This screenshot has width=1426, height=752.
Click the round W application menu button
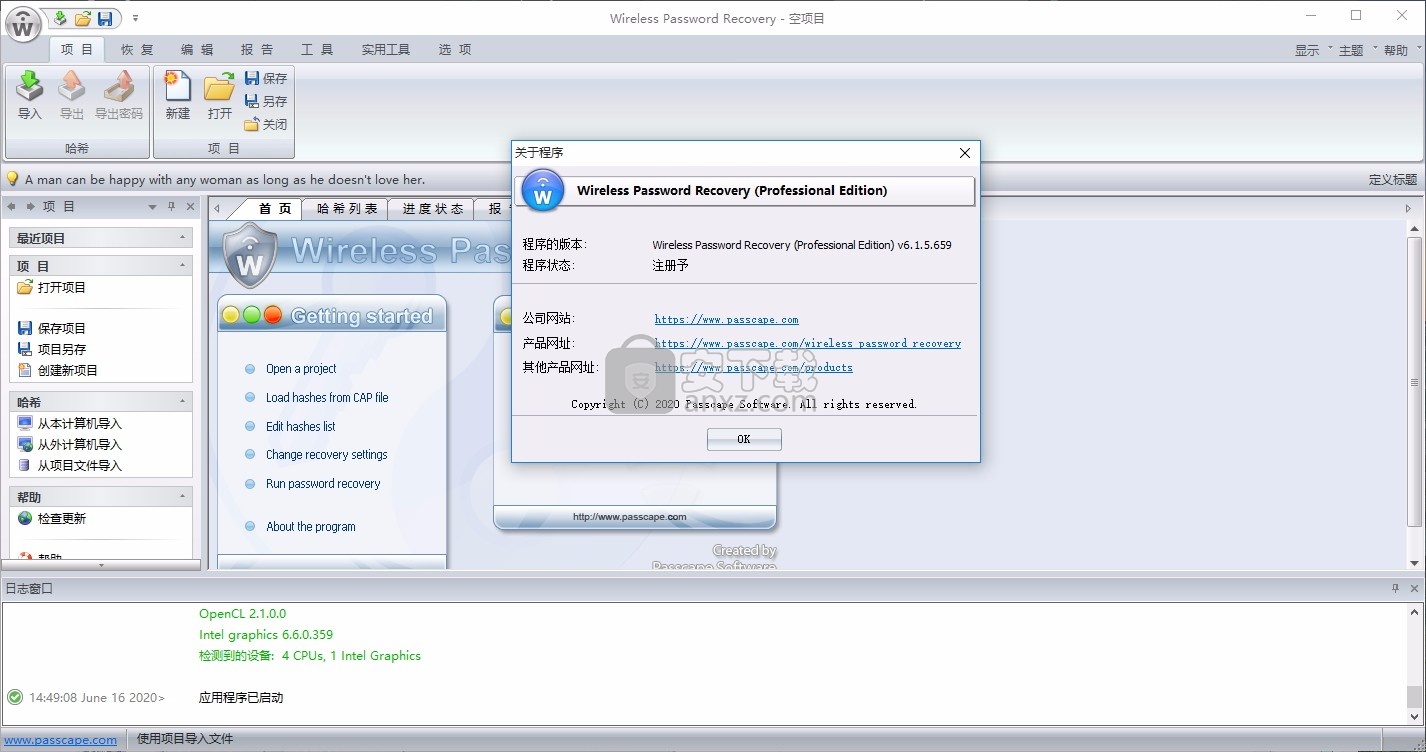click(23, 24)
